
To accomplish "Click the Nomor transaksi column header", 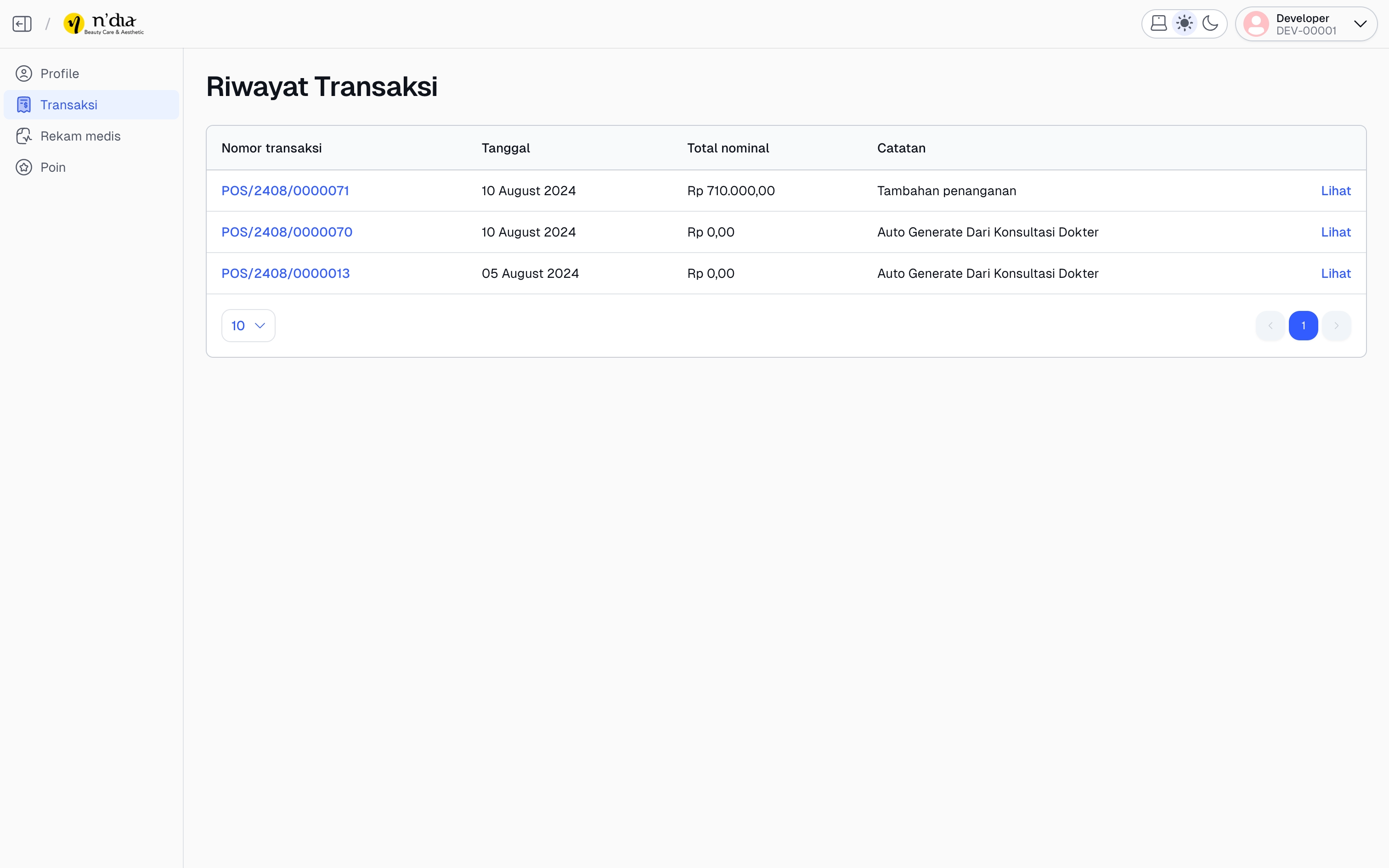I will pos(271,148).
